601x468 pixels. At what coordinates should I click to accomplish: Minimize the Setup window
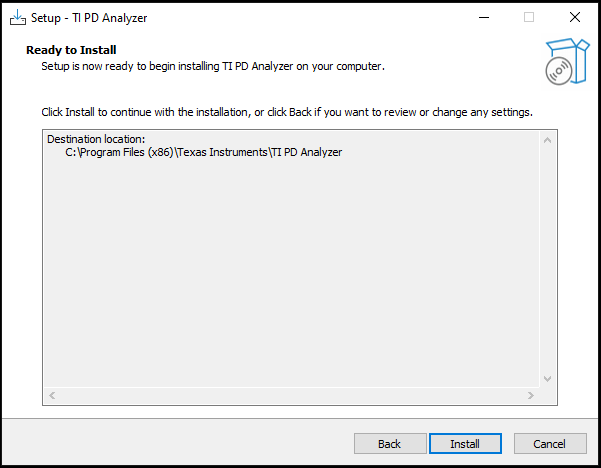(483, 18)
